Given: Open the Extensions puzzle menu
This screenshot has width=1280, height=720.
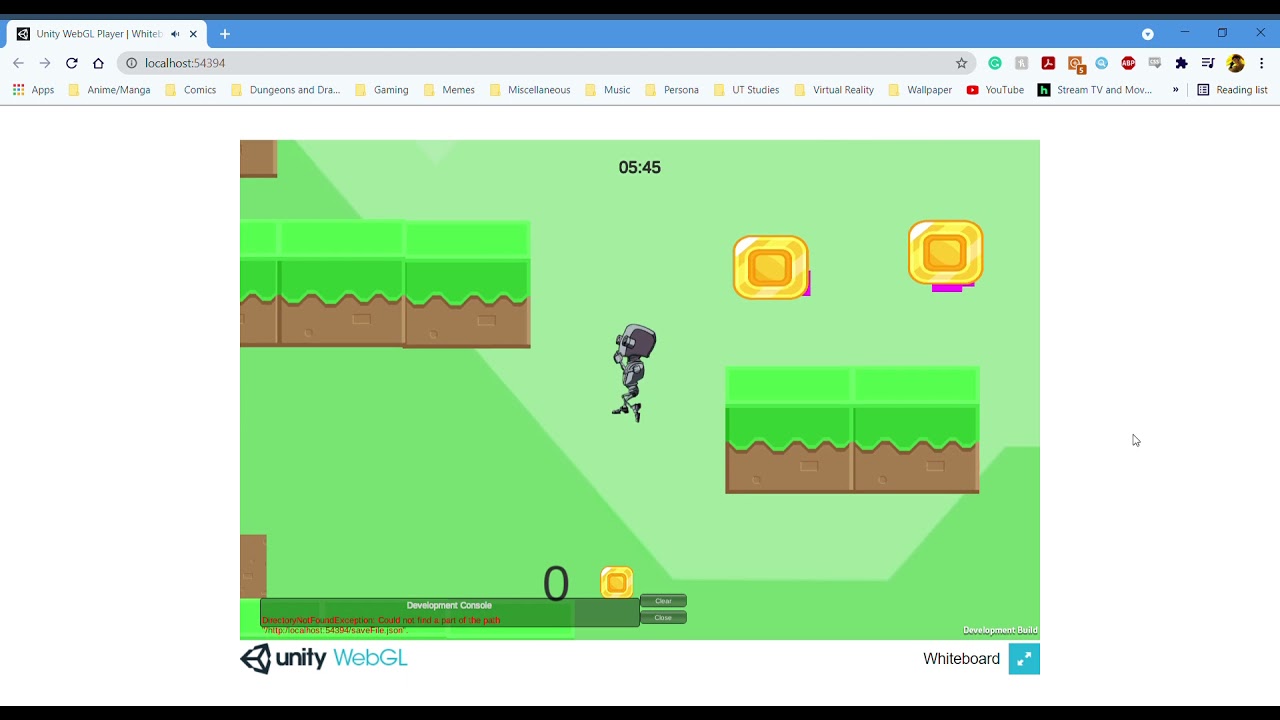Looking at the screenshot, I should click(x=1182, y=63).
